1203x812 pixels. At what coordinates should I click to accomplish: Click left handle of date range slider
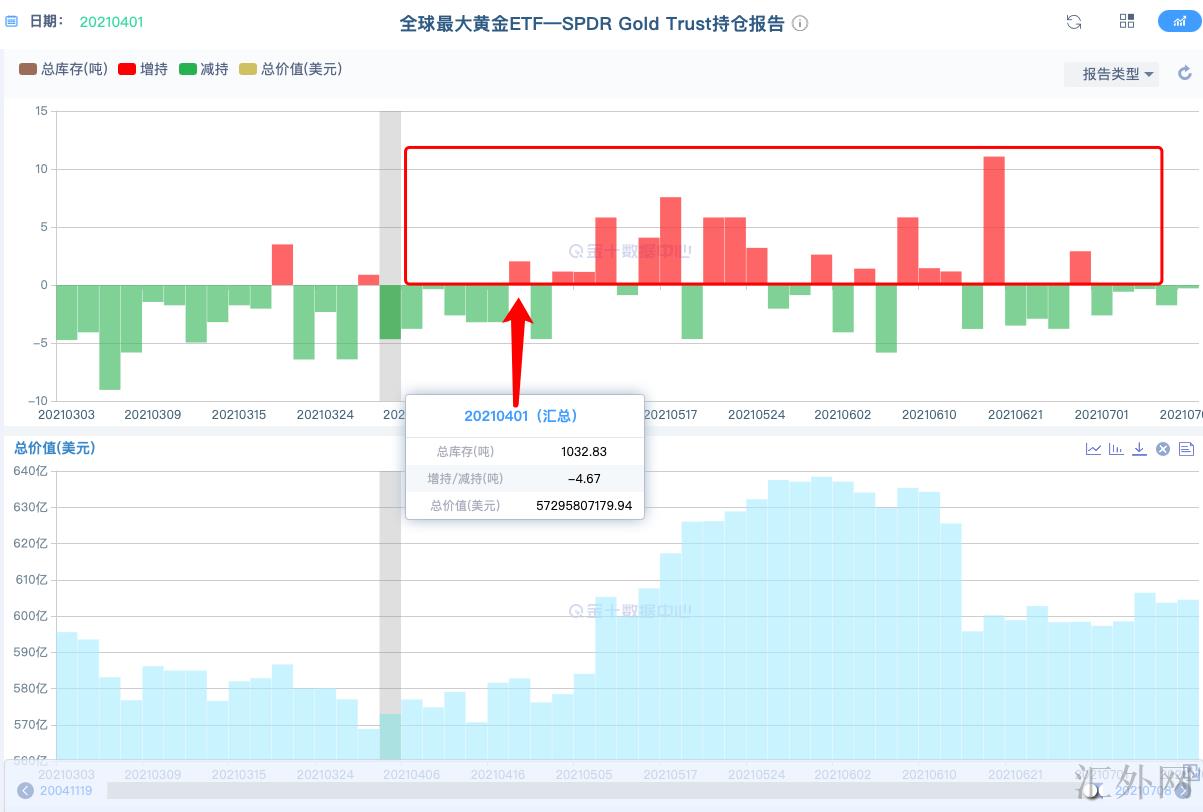(26, 790)
